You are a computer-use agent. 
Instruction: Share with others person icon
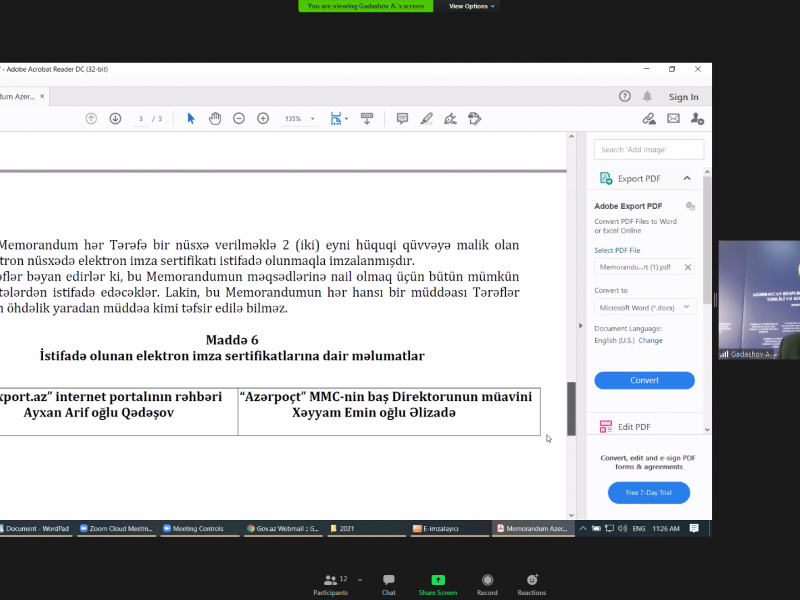tap(697, 119)
